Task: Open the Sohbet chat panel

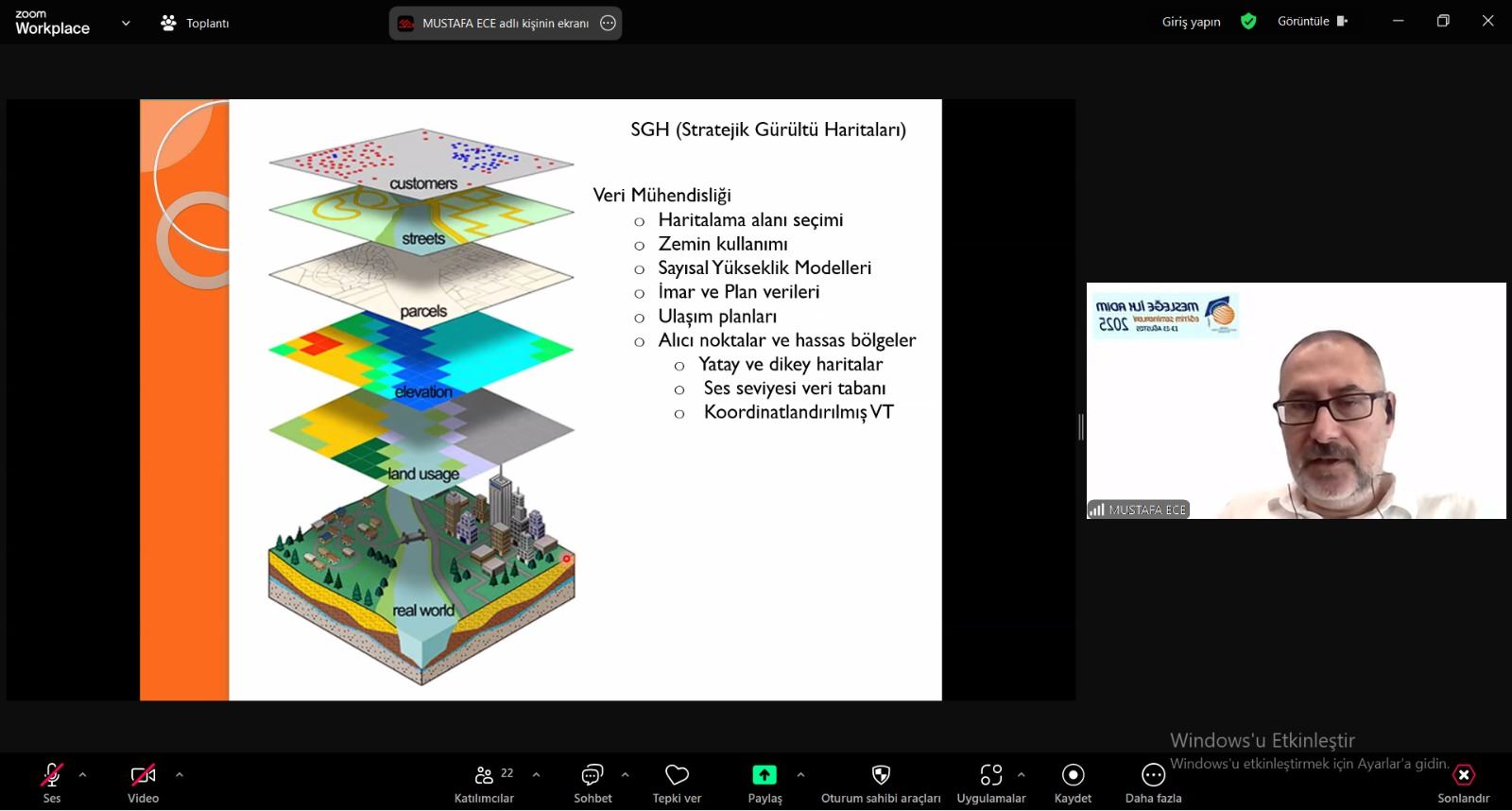Action: 593,776
